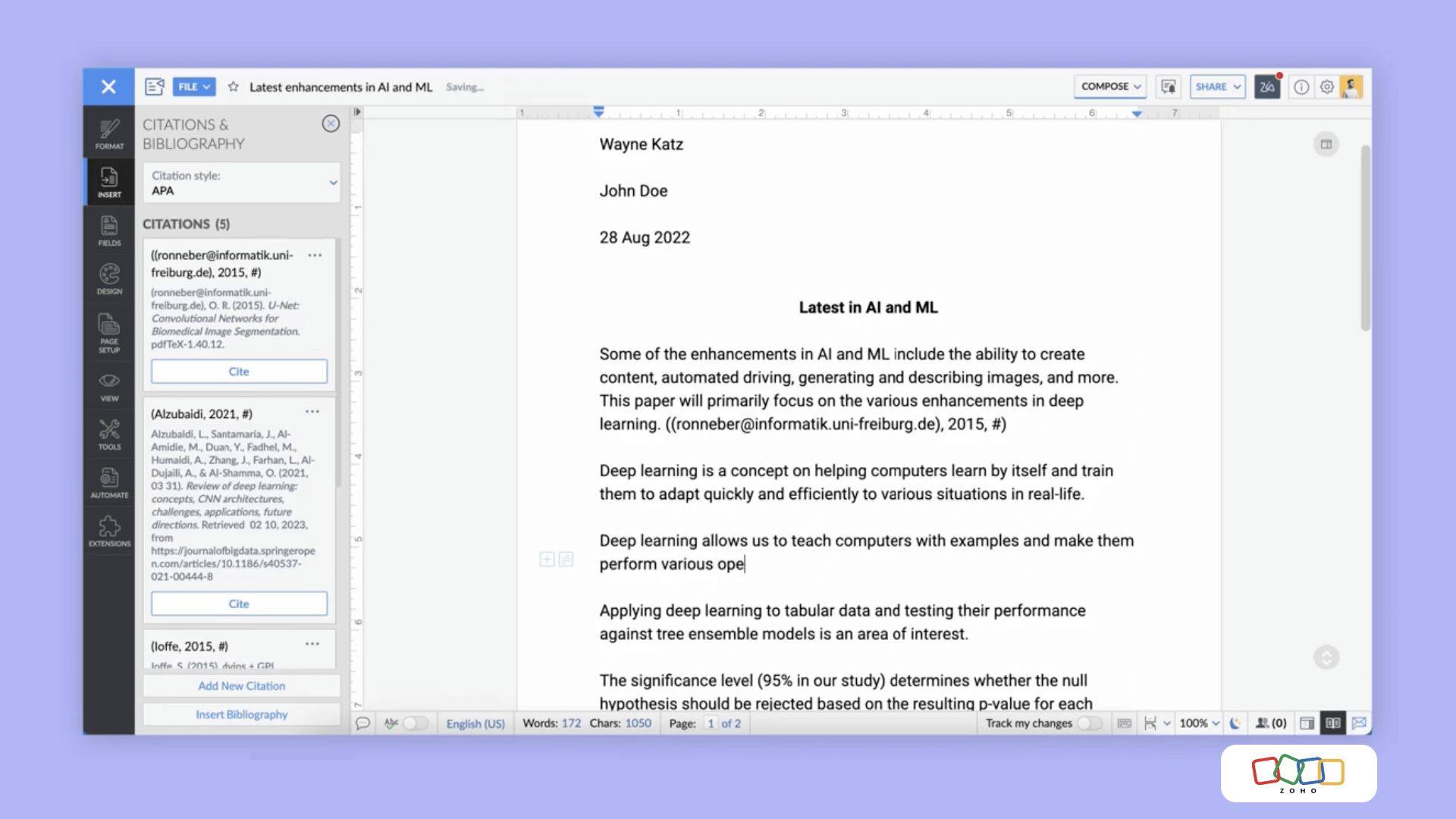This screenshot has width=1456, height=819.
Task: Open the Design sidebar panel
Action: (109, 279)
